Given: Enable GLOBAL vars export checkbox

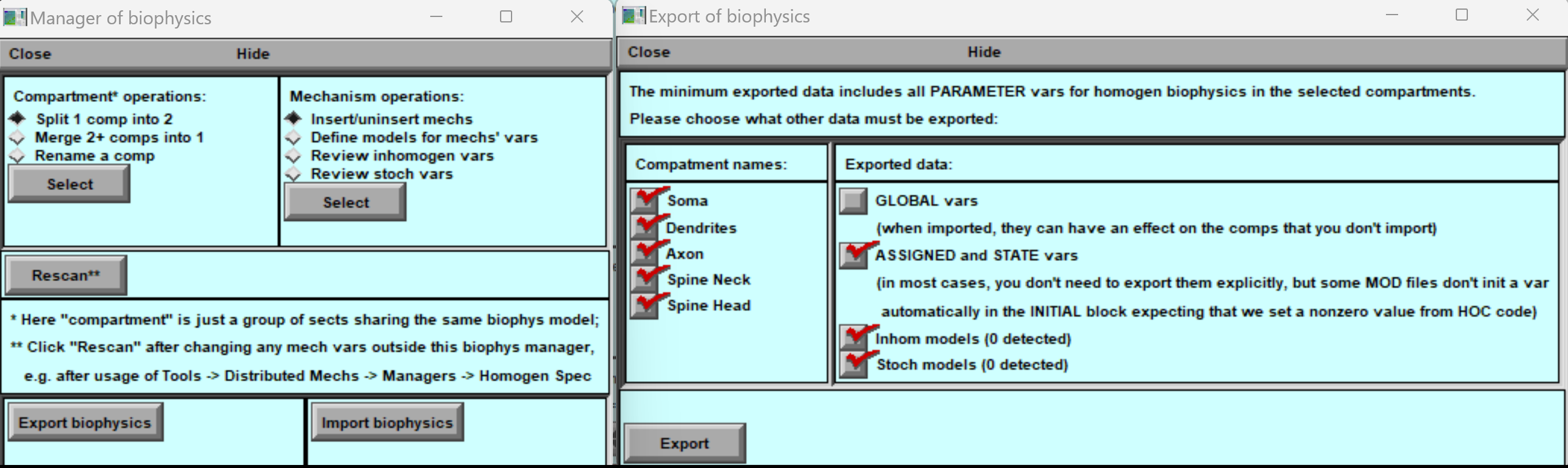Looking at the screenshot, I should click(853, 201).
